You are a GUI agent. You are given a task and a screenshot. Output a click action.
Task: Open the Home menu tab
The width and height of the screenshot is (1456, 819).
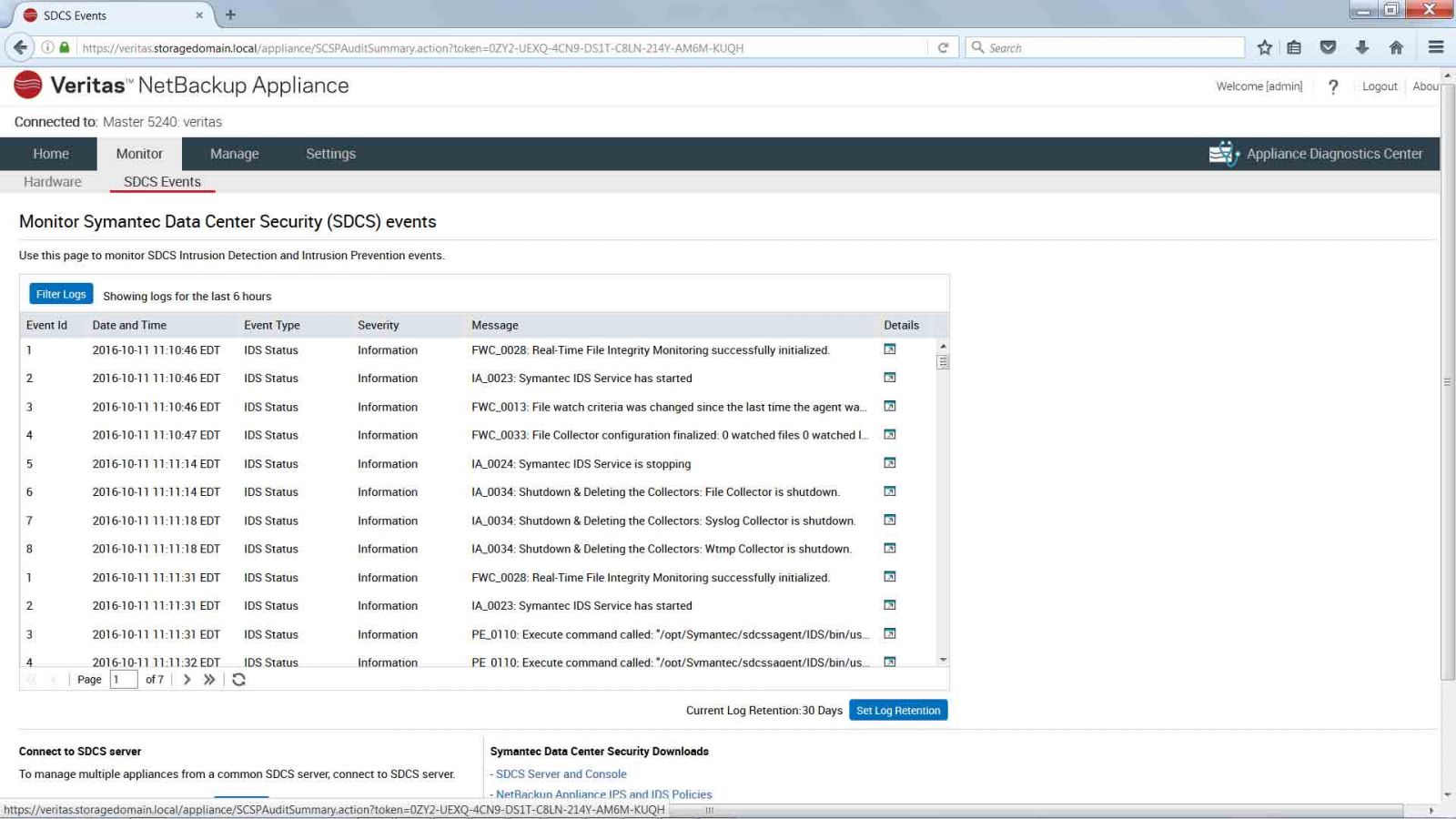(51, 154)
